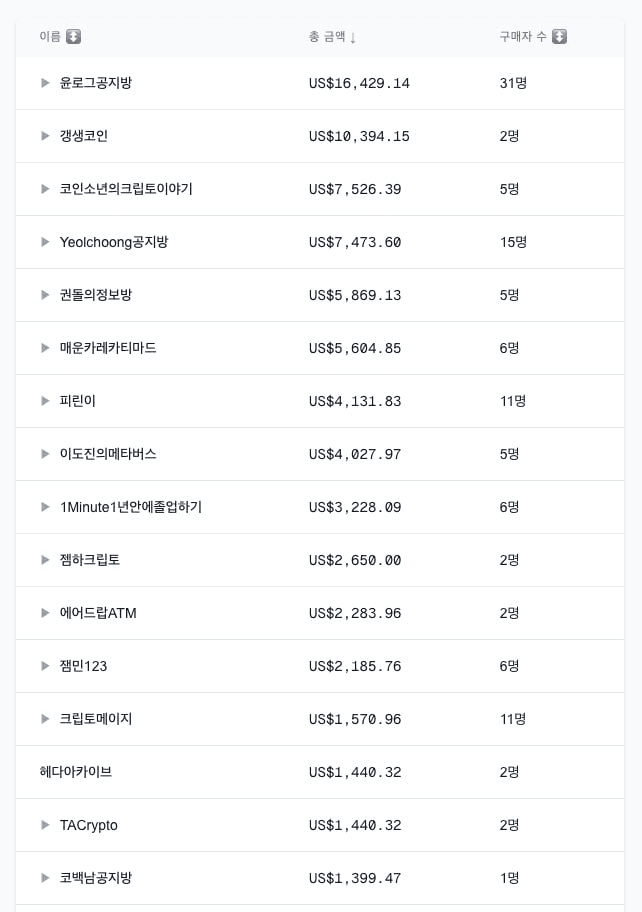Expand the Yeolchoong공지방 row
This screenshot has width=642, height=912.
click(45, 242)
